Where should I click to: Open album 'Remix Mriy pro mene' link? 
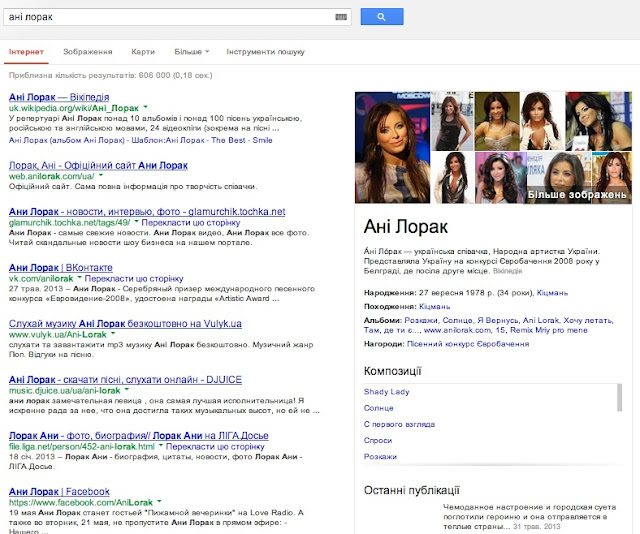549,330
